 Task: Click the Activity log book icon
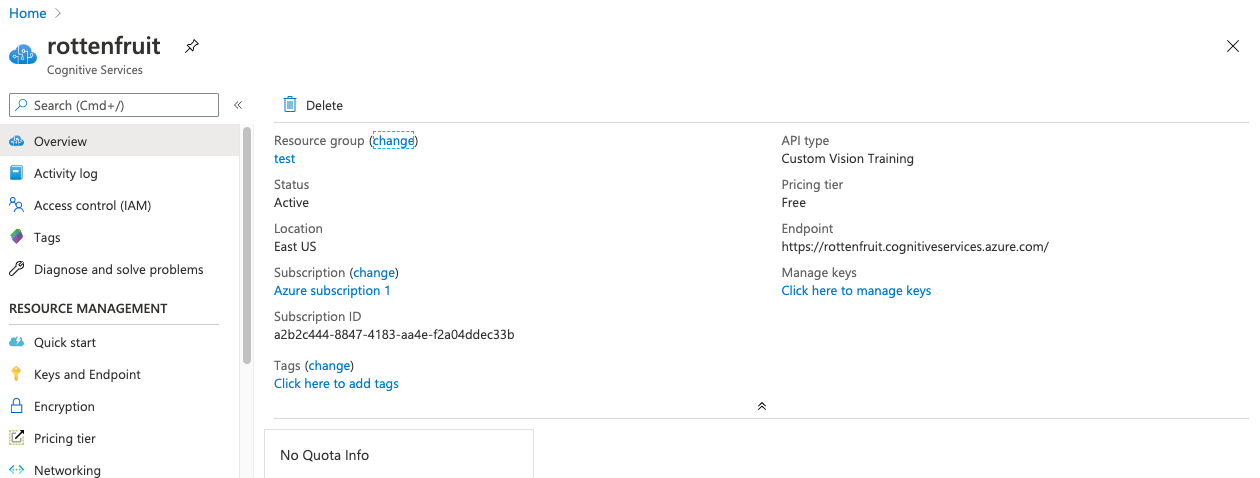pyautogui.click(x=16, y=173)
